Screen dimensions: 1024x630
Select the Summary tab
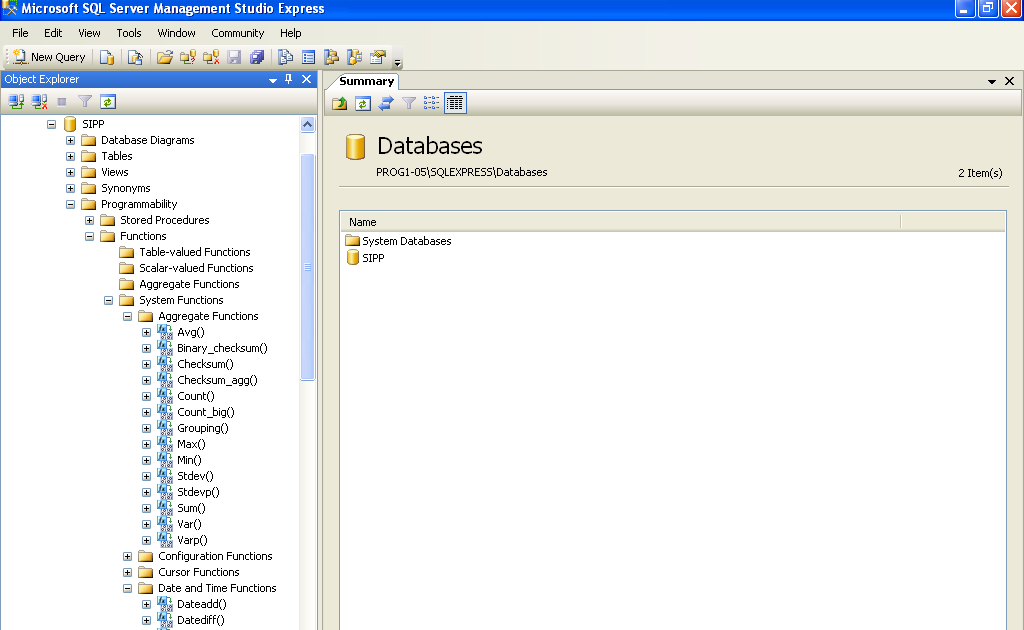point(366,81)
